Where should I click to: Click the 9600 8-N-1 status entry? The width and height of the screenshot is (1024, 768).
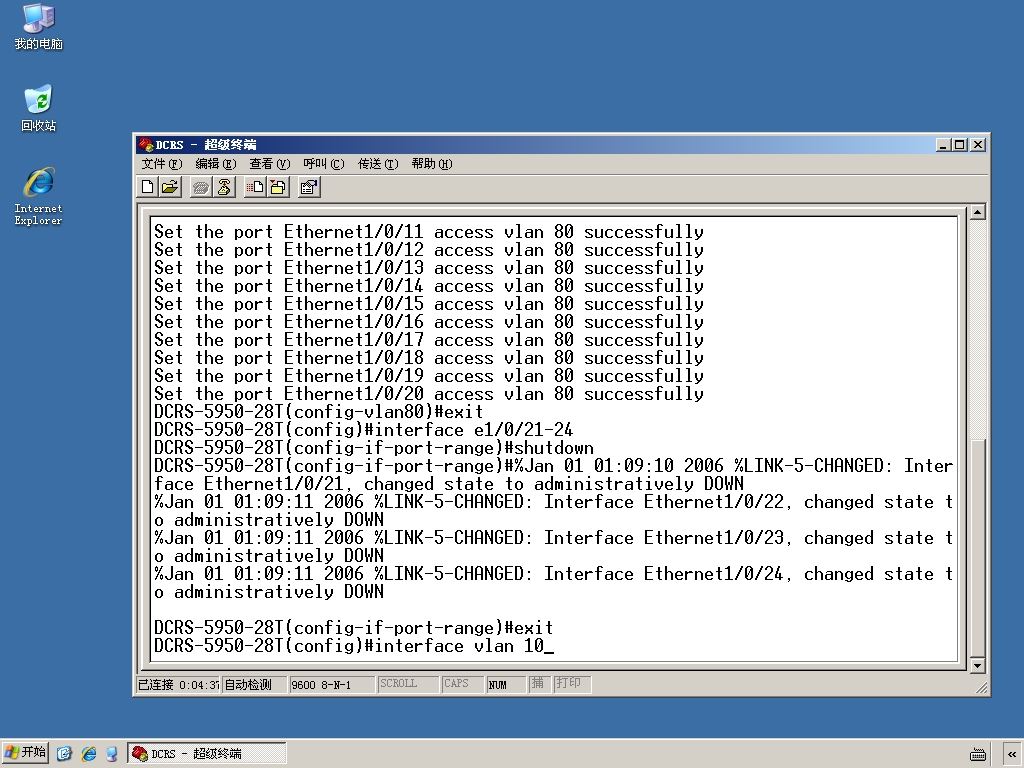(x=332, y=684)
